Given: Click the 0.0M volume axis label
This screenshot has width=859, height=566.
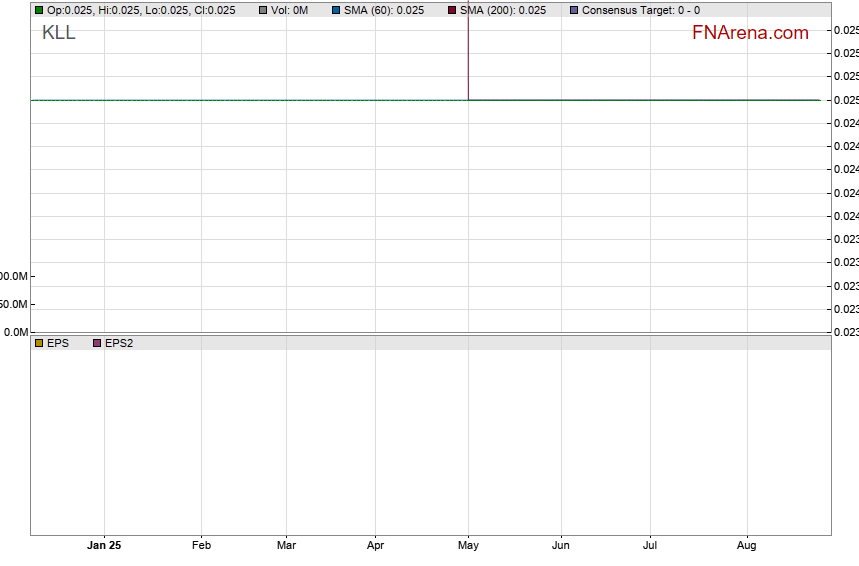Looking at the screenshot, I should point(14,332).
